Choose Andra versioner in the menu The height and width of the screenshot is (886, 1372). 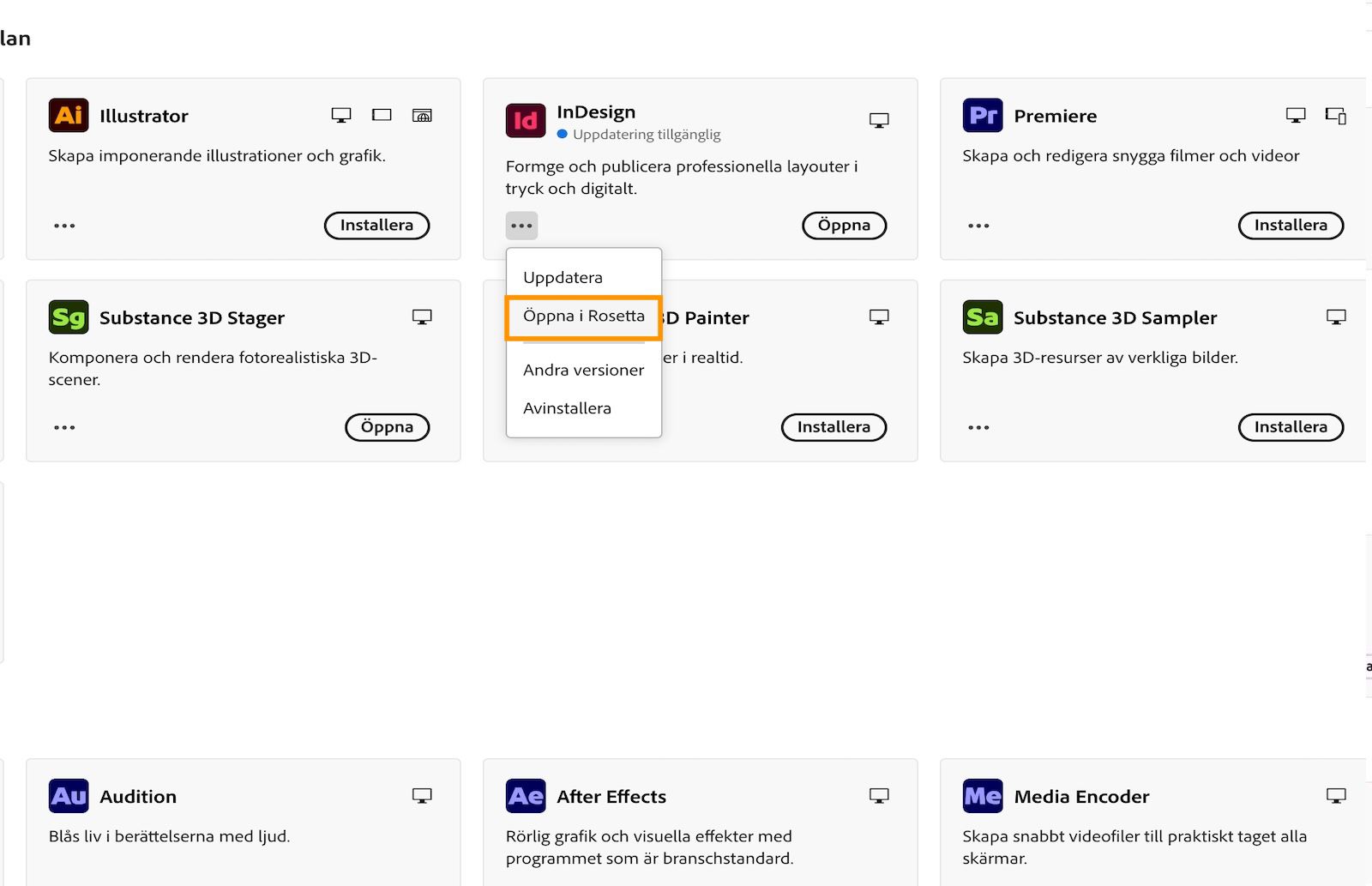(x=584, y=370)
